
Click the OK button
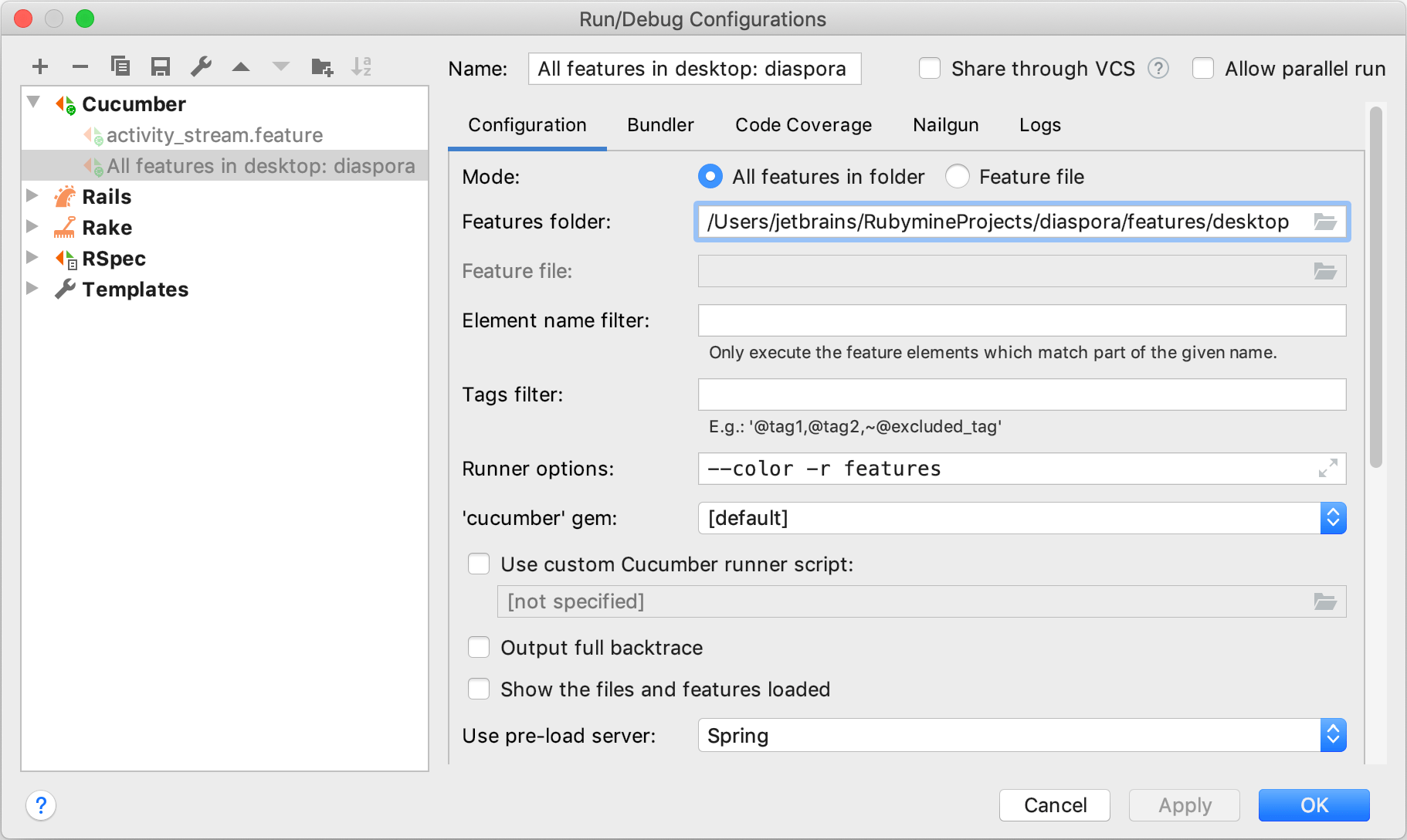click(x=1313, y=805)
